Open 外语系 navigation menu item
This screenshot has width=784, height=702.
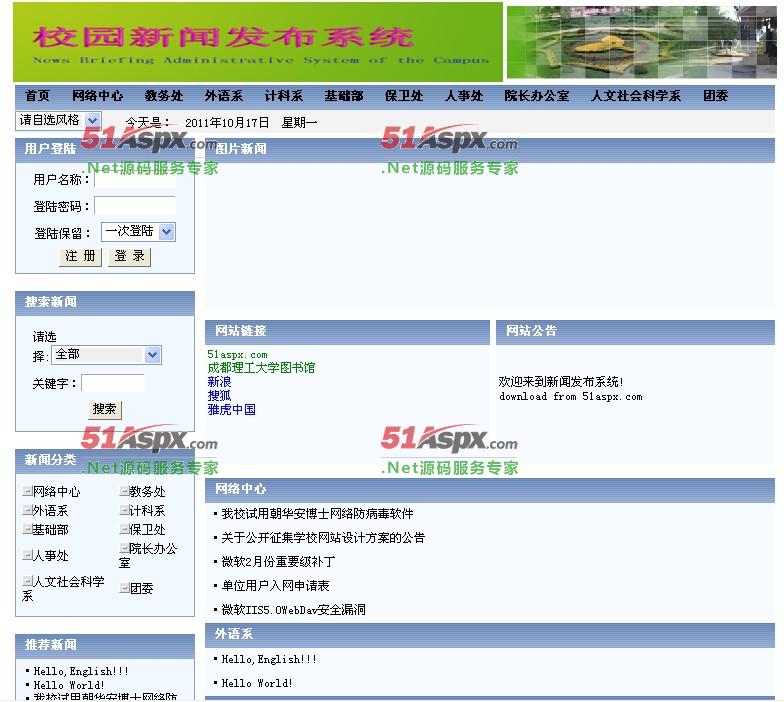[x=224, y=96]
